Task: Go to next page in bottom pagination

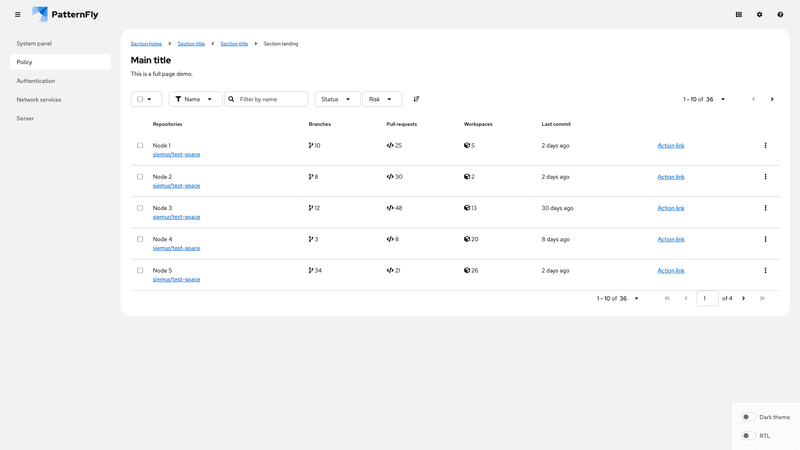Action: tap(743, 298)
